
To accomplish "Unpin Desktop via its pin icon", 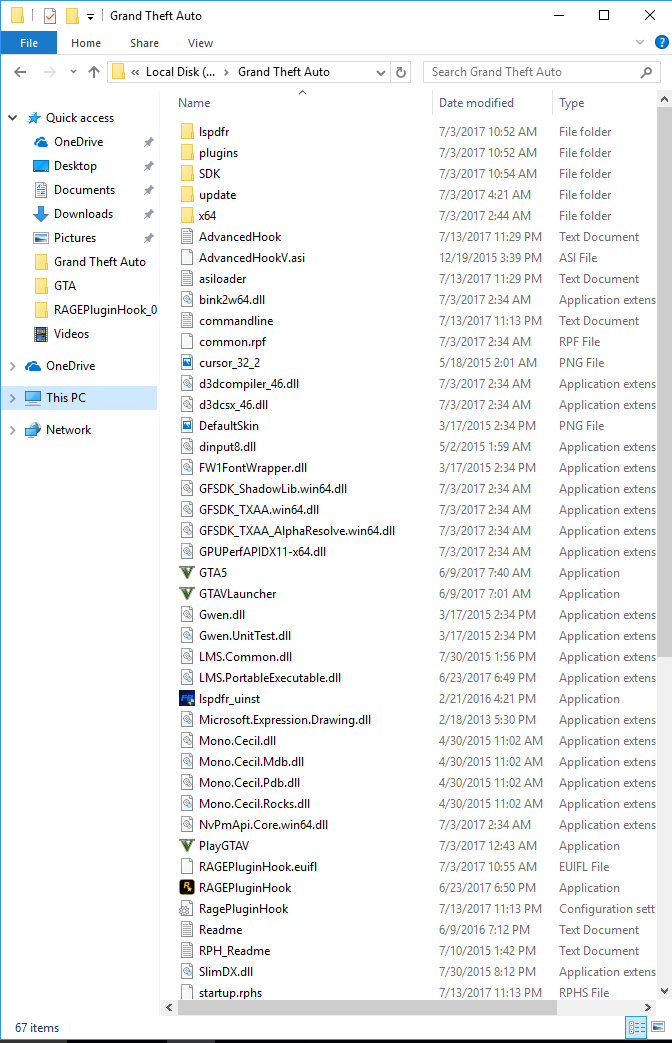I will (148, 166).
